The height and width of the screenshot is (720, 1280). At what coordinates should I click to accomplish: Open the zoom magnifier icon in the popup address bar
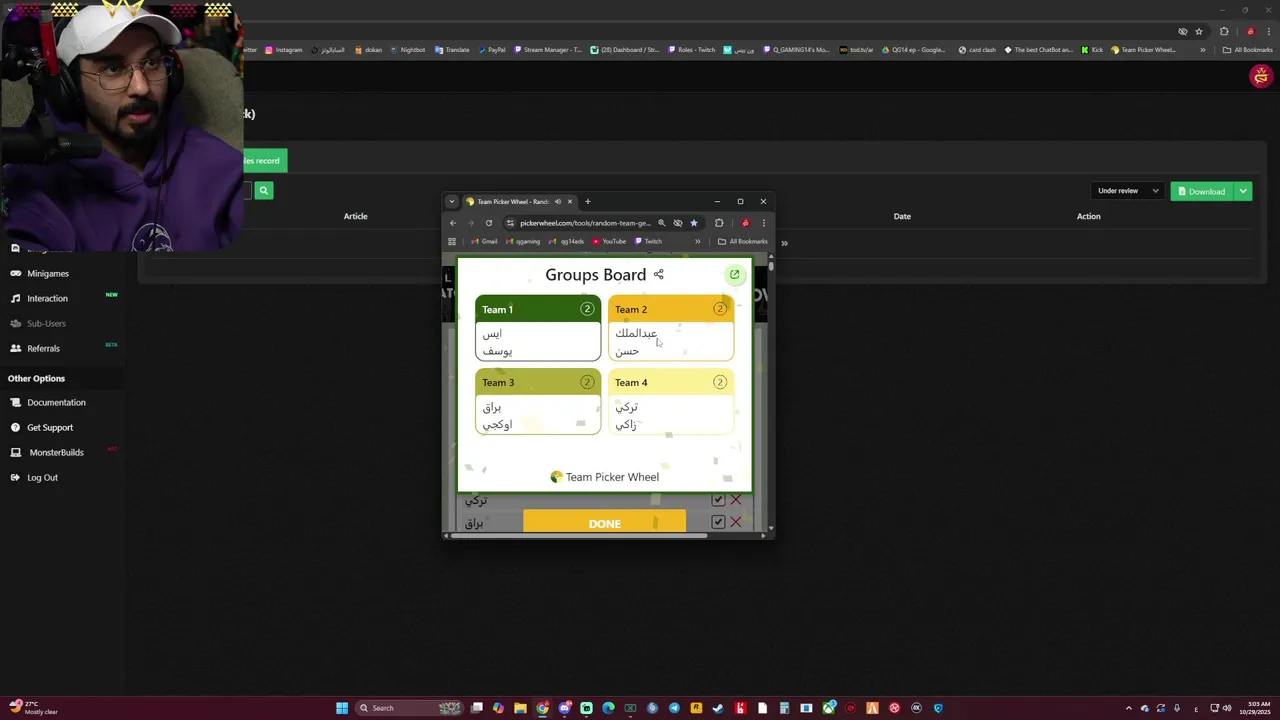coord(661,223)
